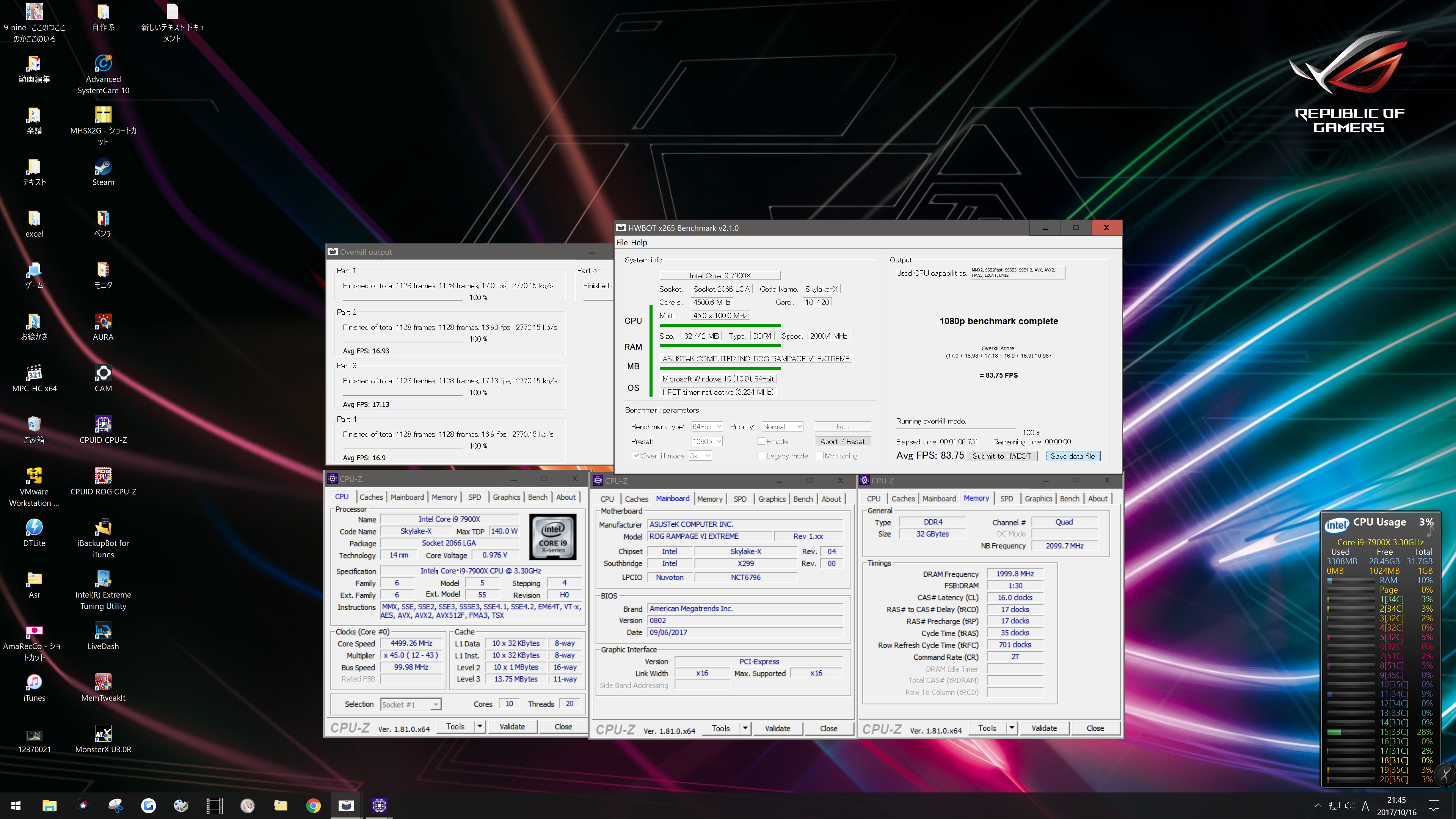This screenshot has height=819, width=1456.
Task: Open File Explorer from the taskbar
Action: [49, 805]
